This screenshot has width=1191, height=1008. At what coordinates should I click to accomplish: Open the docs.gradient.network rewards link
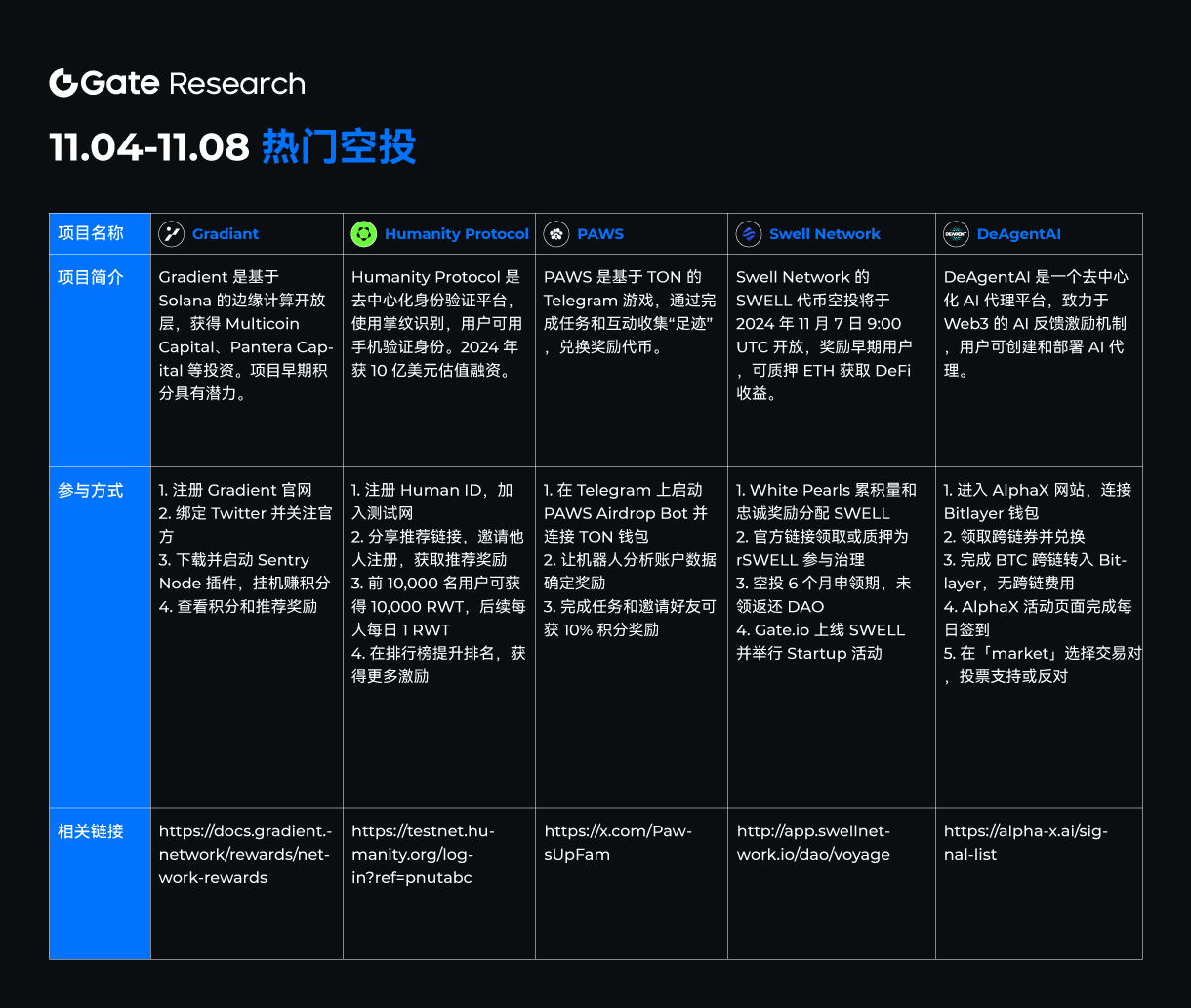tap(242, 854)
